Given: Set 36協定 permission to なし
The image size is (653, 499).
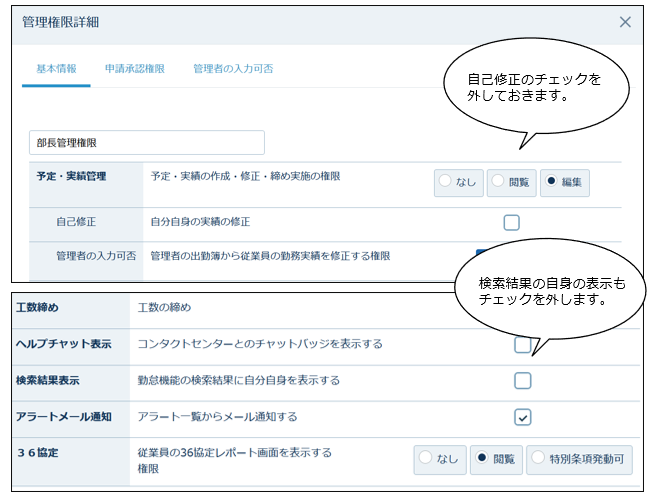Looking at the screenshot, I should [438, 459].
